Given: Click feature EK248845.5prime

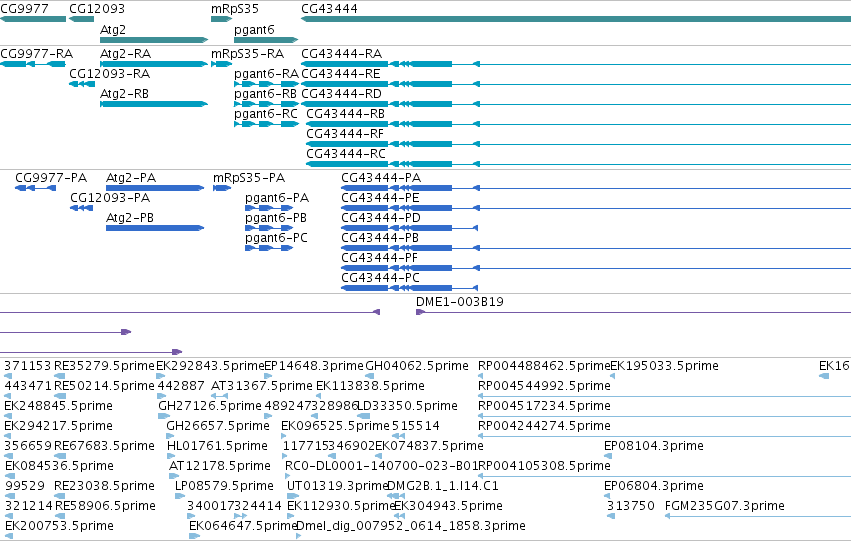Looking at the screenshot, I should click(59, 406).
